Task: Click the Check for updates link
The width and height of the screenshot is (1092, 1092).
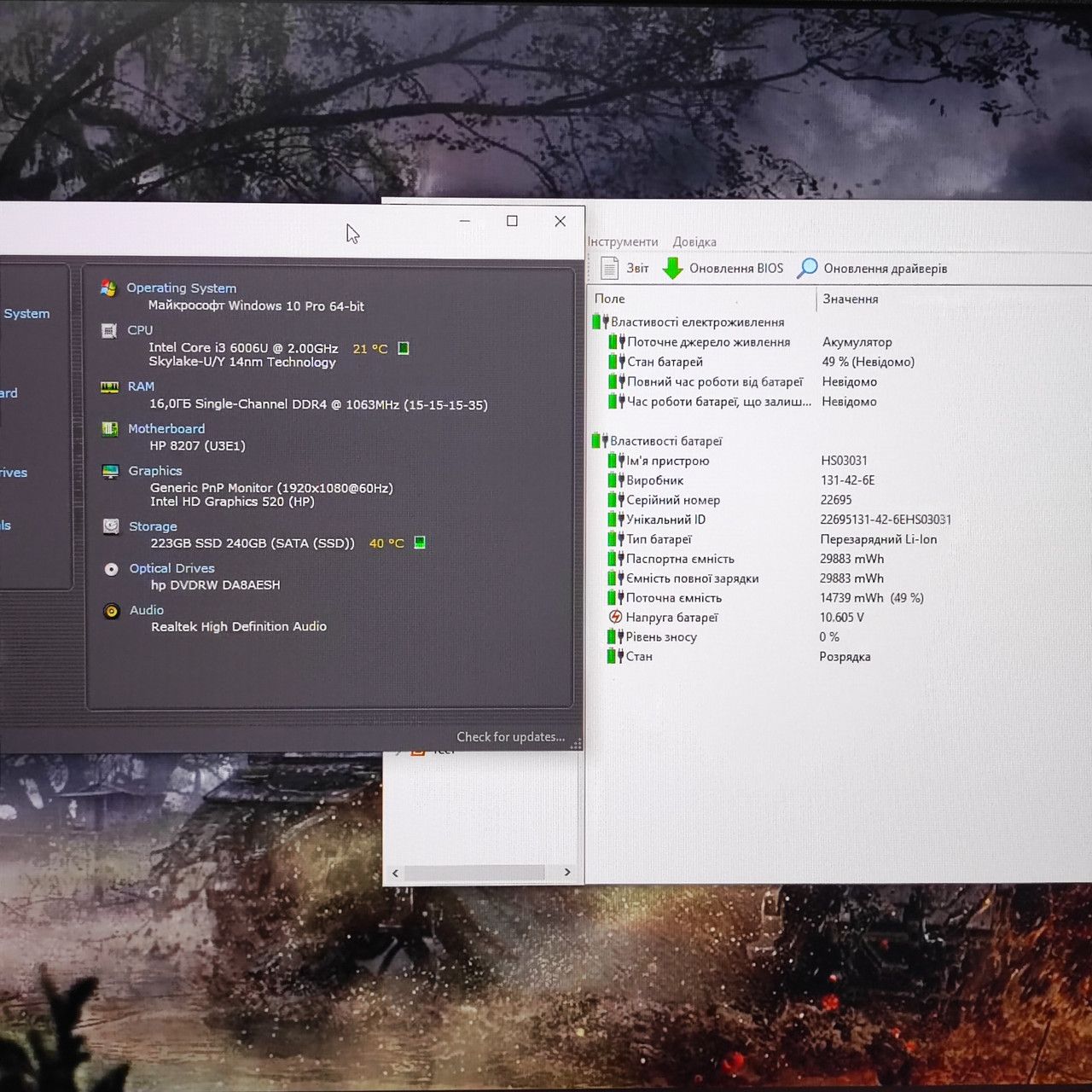Action: click(511, 737)
